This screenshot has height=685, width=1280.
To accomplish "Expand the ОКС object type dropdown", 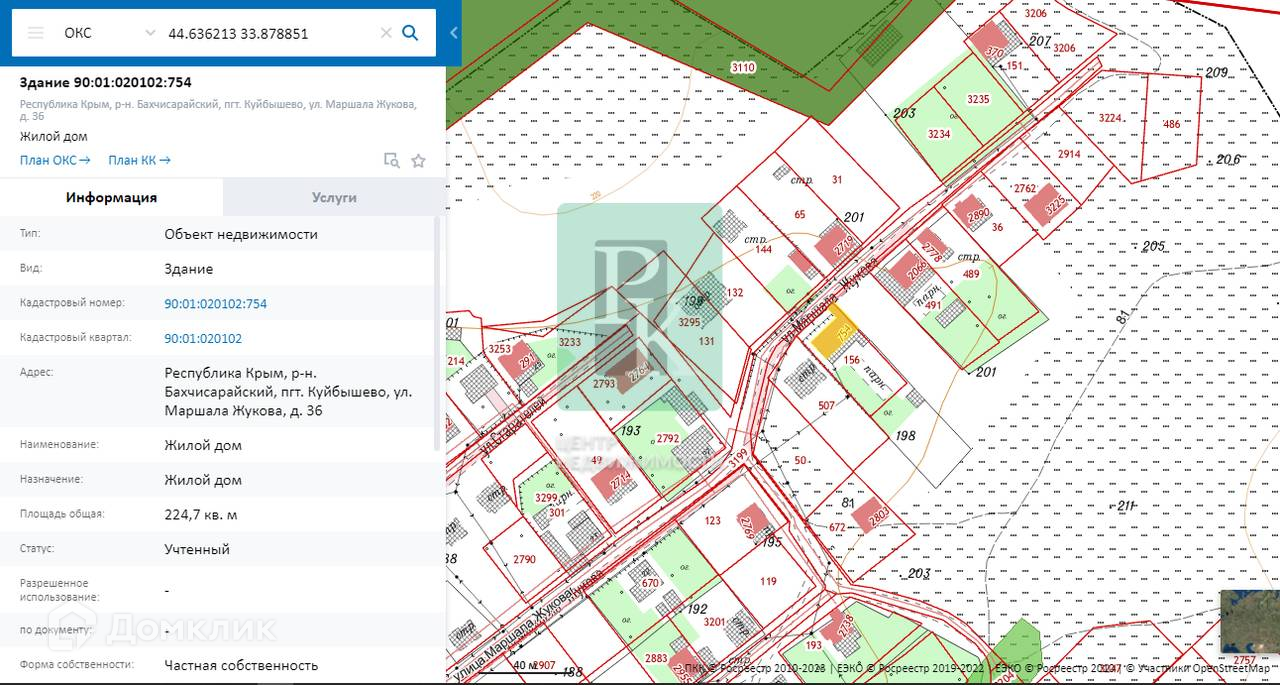I will tap(150, 33).
